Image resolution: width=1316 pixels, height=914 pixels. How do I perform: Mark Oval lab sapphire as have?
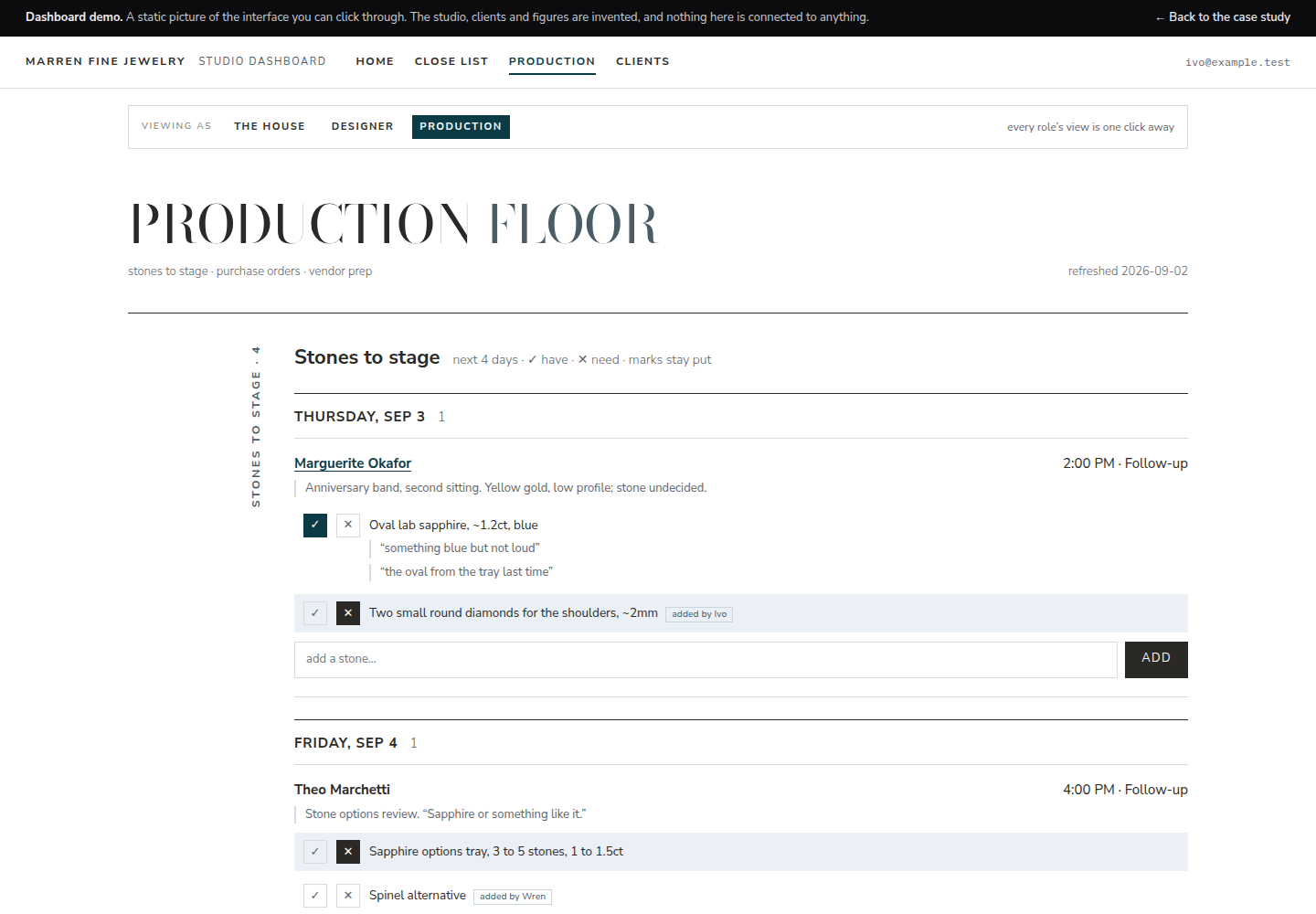315,526
